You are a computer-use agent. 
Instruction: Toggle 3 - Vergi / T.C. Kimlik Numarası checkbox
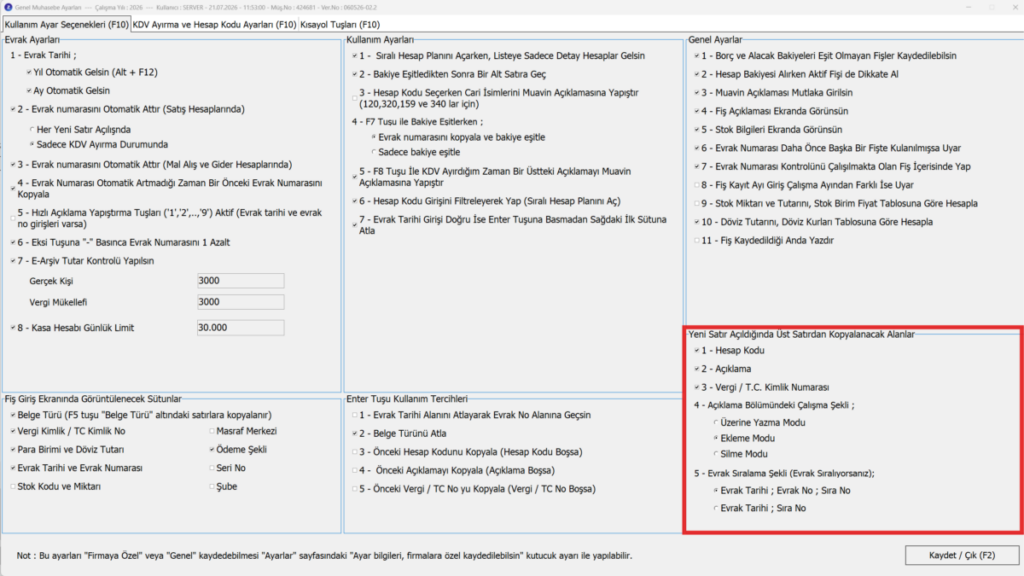click(x=697, y=387)
